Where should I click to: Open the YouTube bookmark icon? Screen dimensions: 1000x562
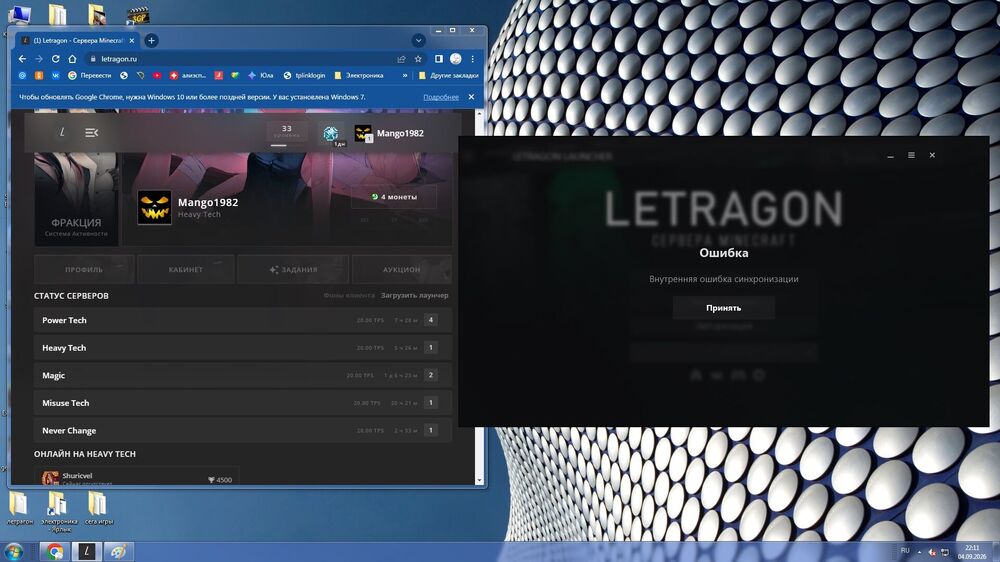point(157,75)
